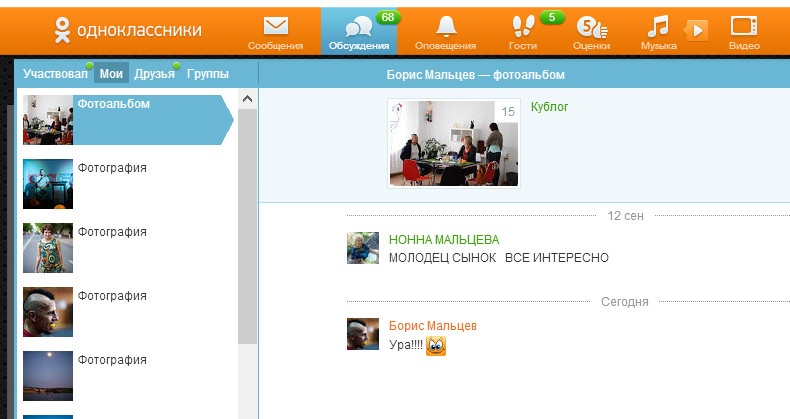Open Гости footprints icon
Screen dimensions: 790x419
coord(523,26)
